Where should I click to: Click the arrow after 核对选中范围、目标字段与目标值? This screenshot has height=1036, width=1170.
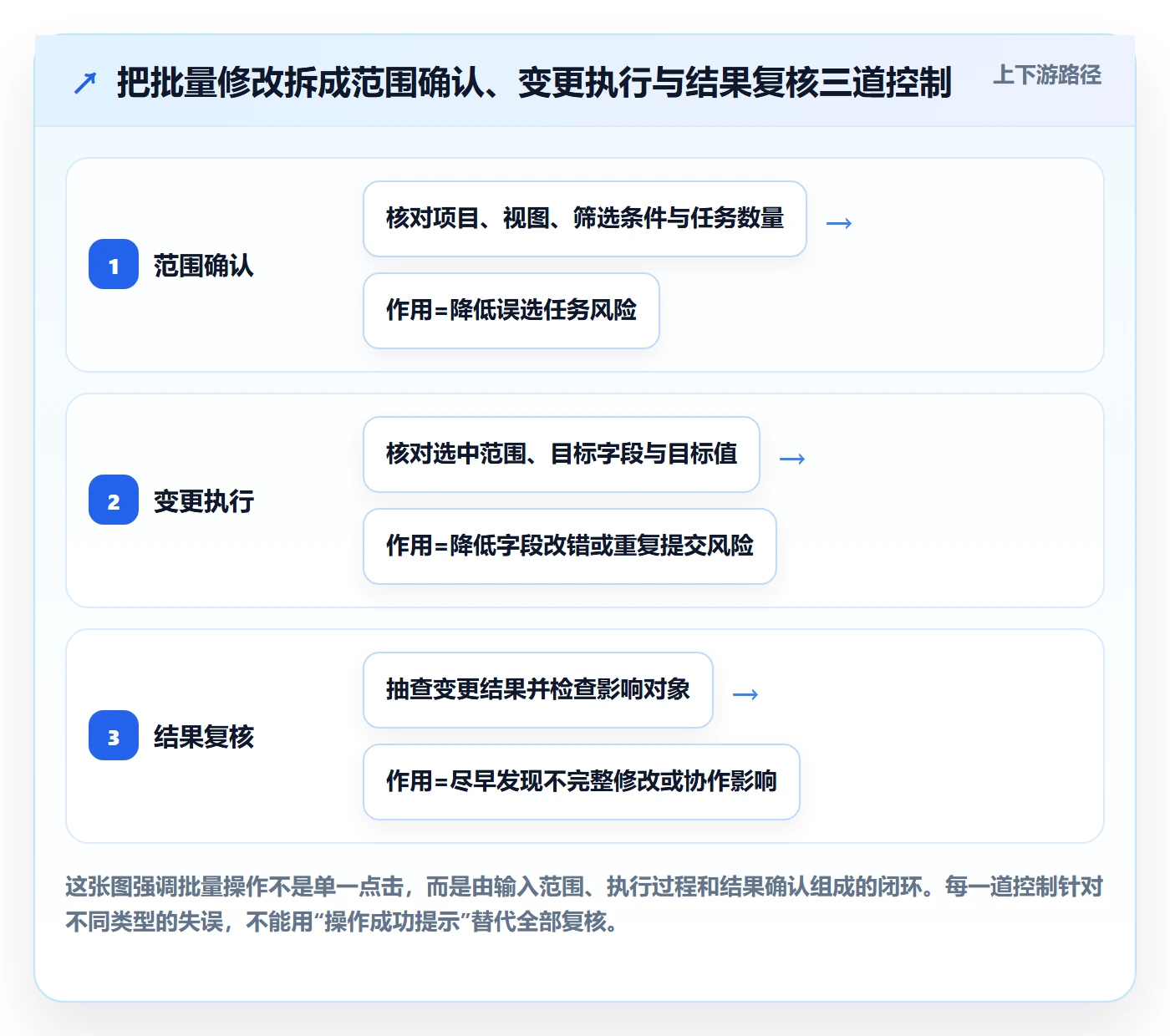(792, 459)
